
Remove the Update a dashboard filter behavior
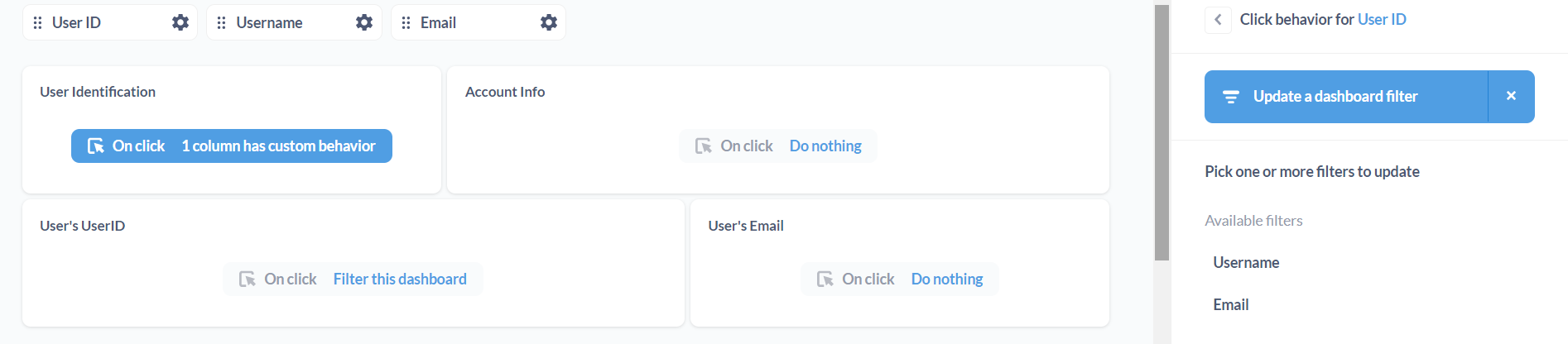click(x=1511, y=96)
